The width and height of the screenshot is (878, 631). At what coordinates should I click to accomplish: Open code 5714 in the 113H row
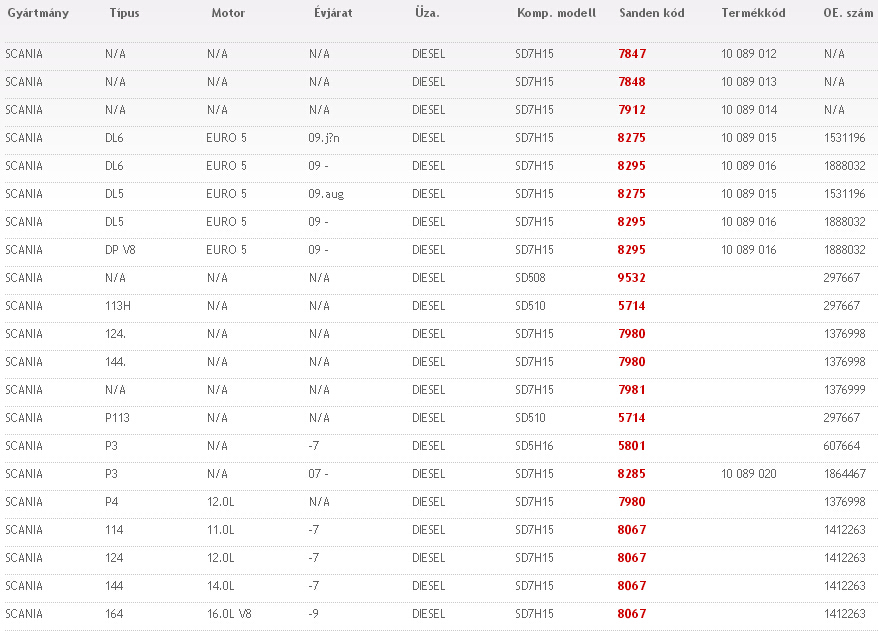point(632,306)
